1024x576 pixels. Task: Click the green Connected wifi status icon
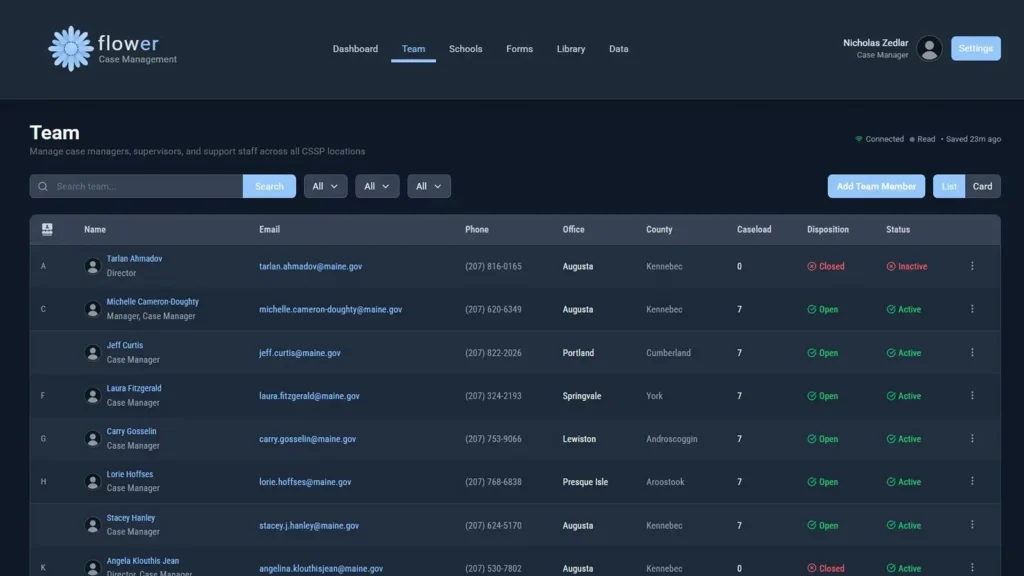pos(858,139)
